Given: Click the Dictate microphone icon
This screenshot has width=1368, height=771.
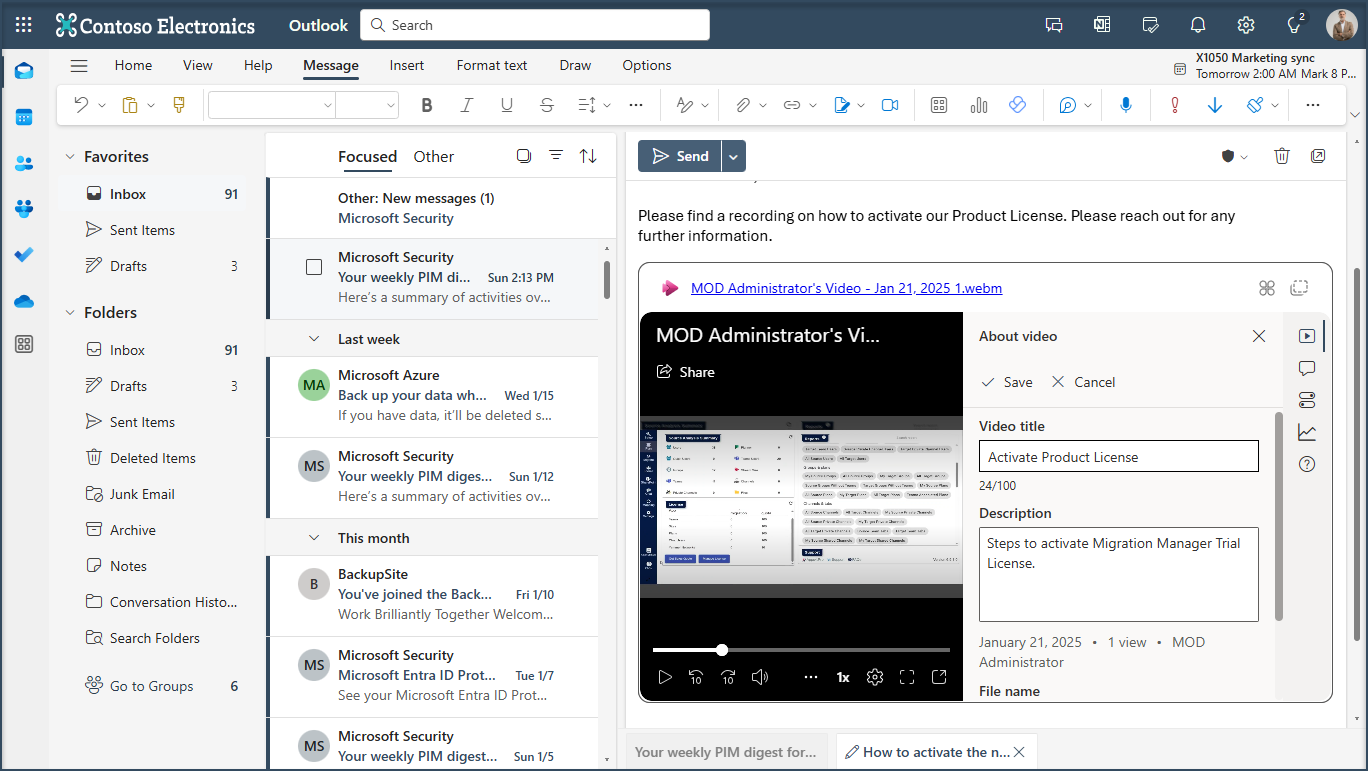Looking at the screenshot, I should point(1126,105).
